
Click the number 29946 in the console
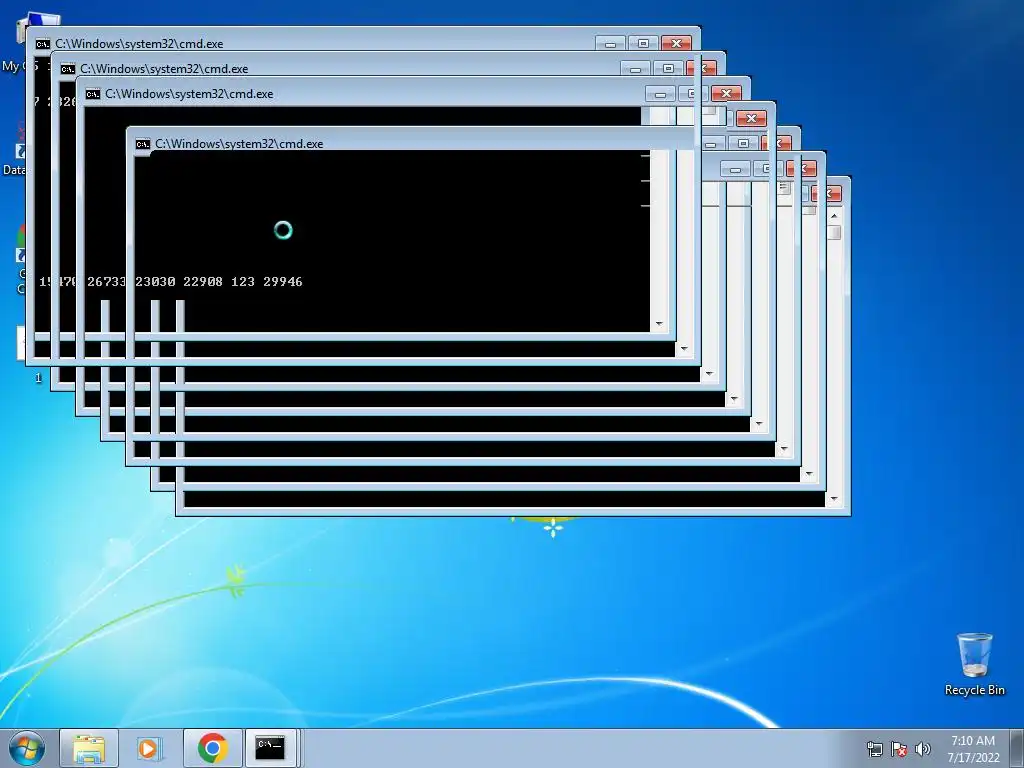[283, 282]
